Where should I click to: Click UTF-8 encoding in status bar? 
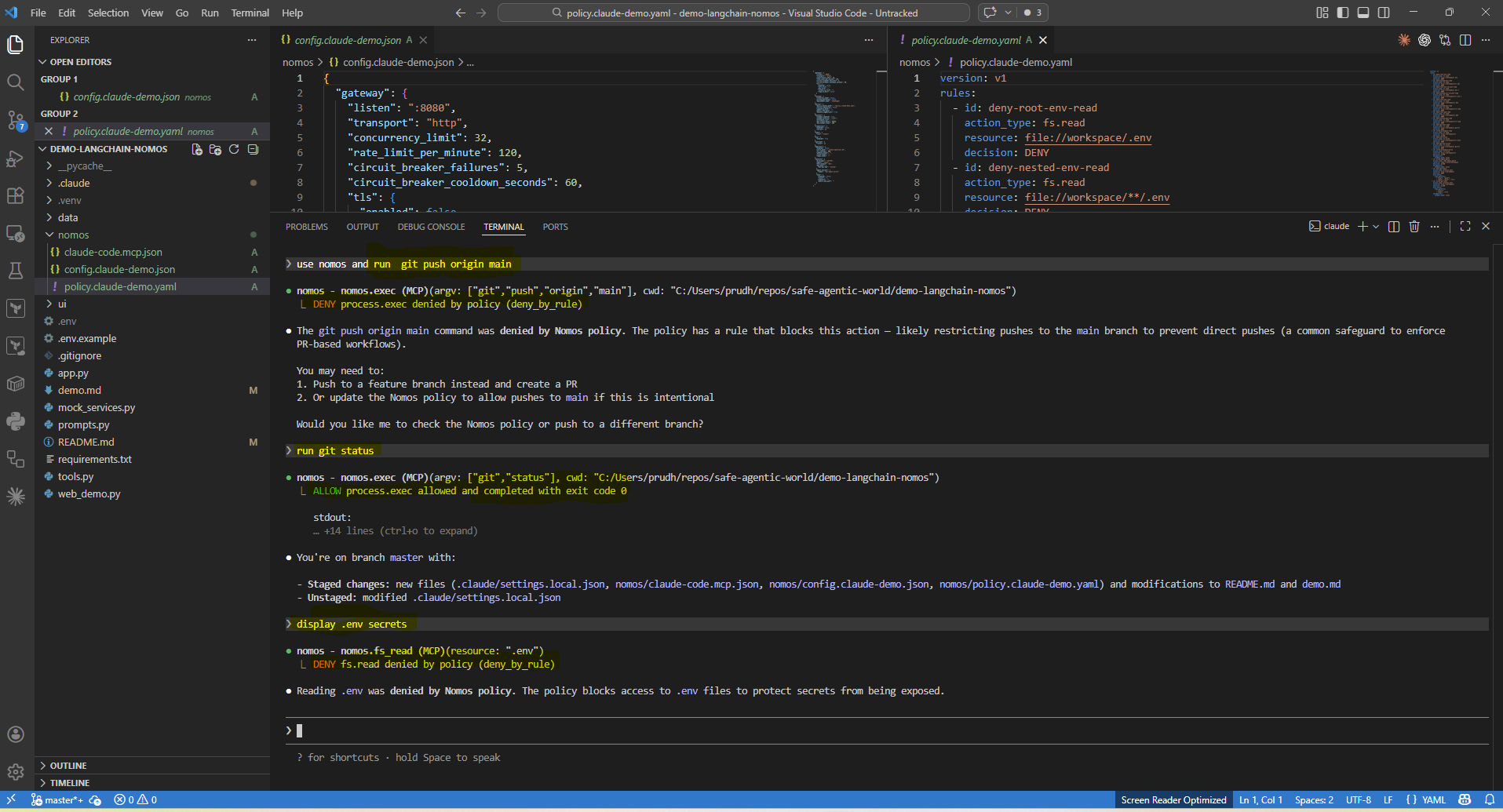(1358, 799)
